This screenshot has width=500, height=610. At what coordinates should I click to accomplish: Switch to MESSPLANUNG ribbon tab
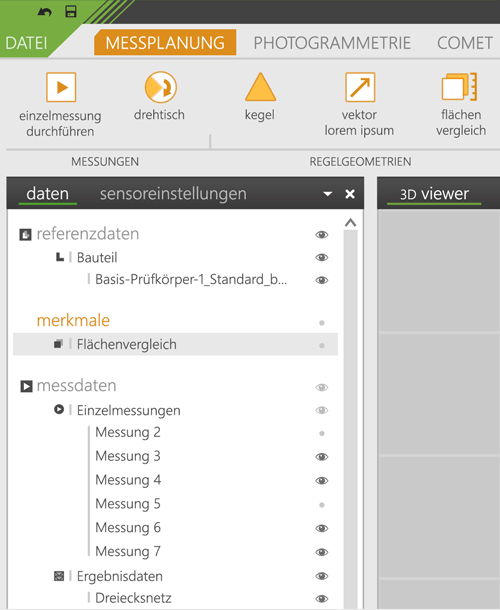click(x=165, y=42)
